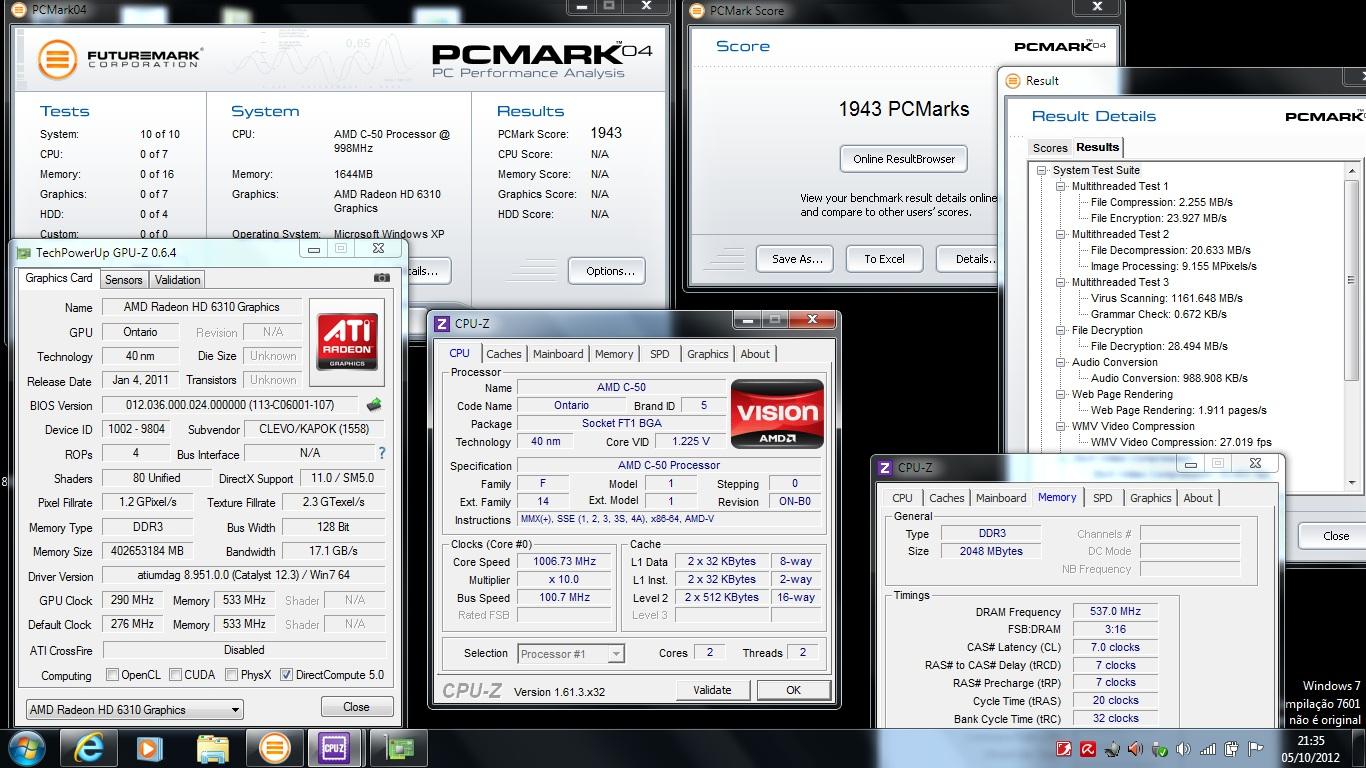Open the AMD Radeon HD 6310 Graphics dropdown
Image resolution: width=1366 pixels, height=768 pixels.
(x=134, y=709)
